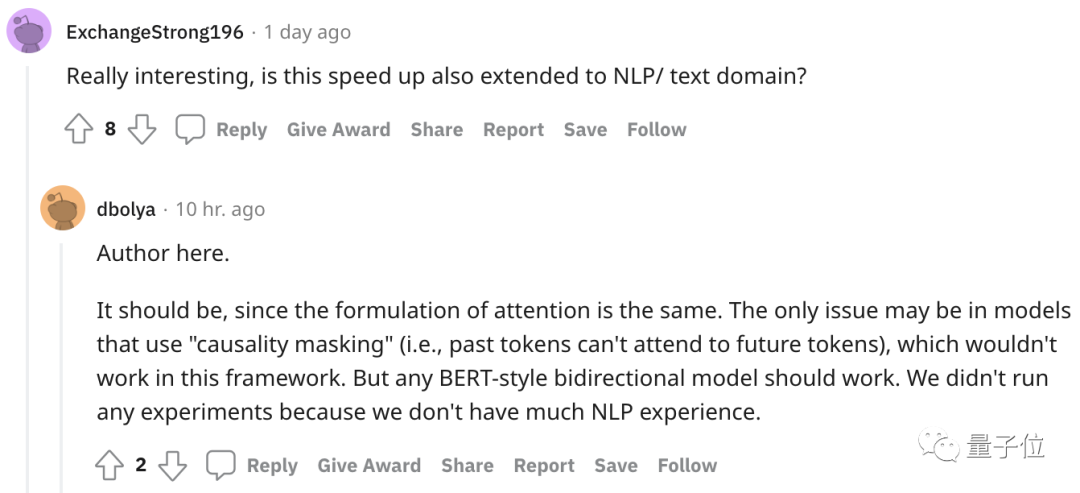Report ExchangeStrong196's comment

[513, 130]
